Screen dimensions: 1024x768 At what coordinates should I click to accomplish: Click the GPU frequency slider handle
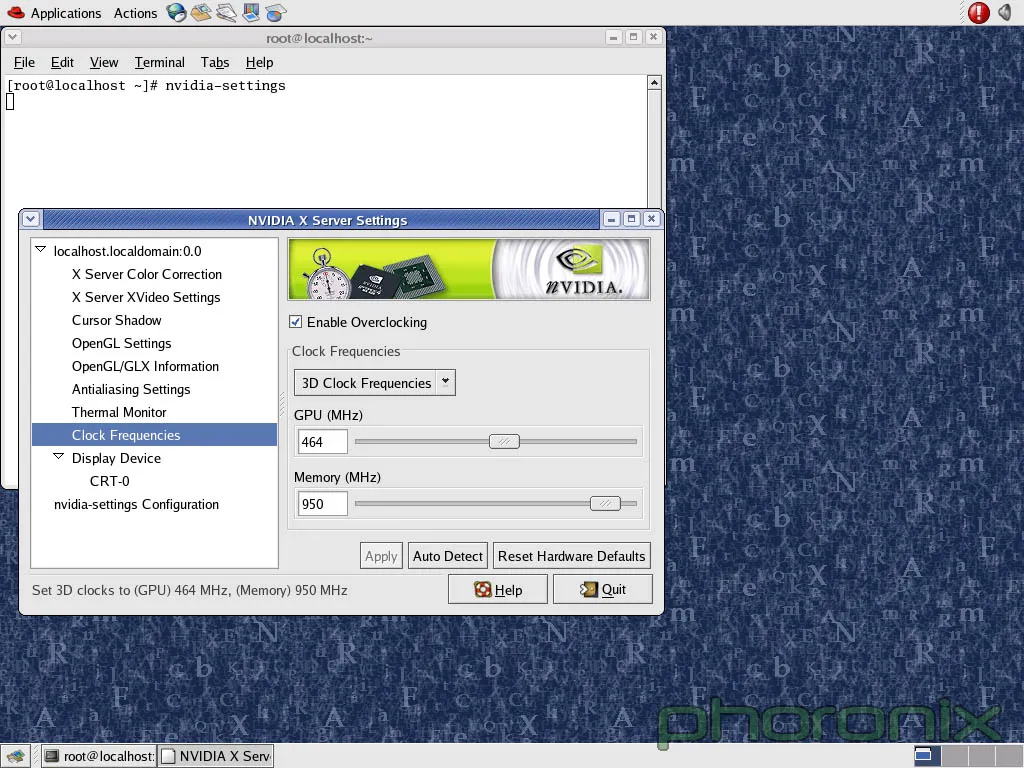[x=504, y=442]
